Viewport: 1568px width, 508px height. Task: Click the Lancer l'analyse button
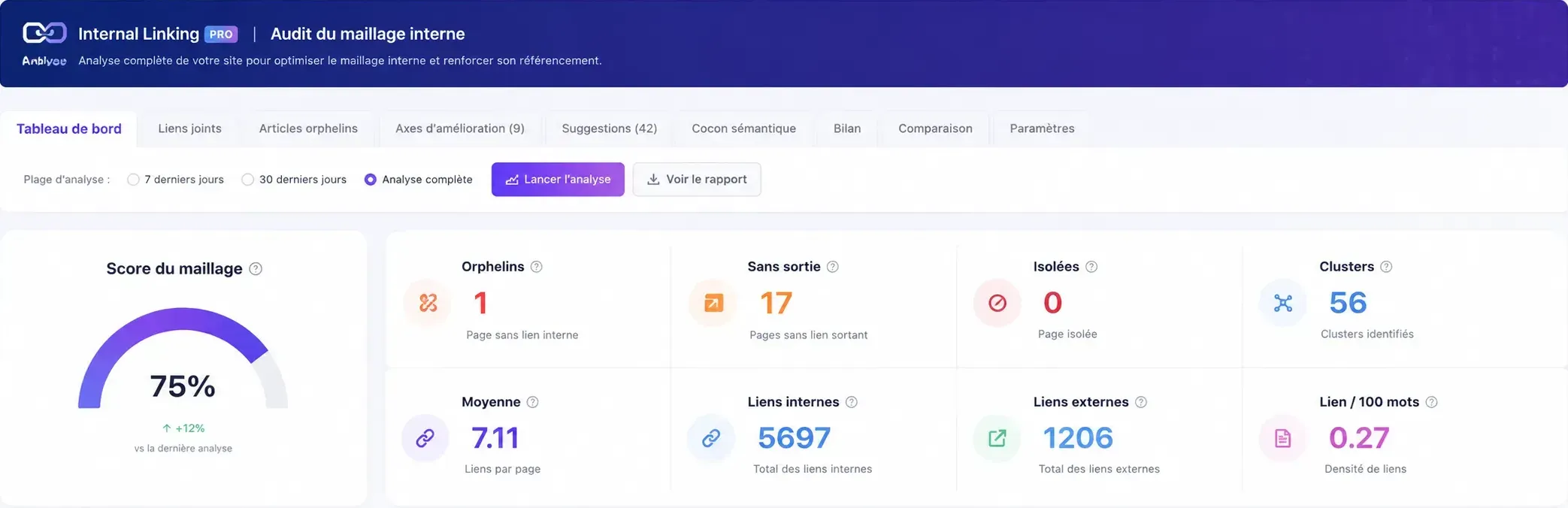coord(558,180)
